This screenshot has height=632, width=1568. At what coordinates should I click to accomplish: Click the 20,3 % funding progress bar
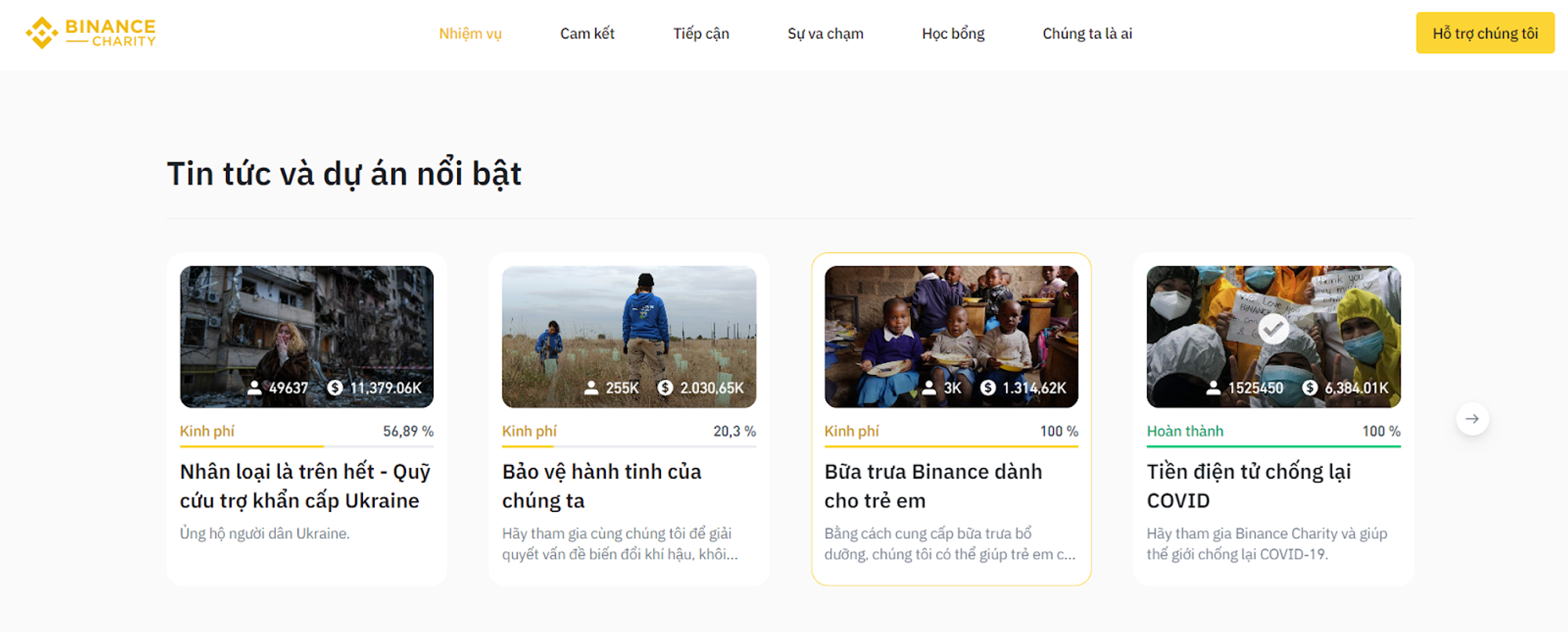point(629,446)
